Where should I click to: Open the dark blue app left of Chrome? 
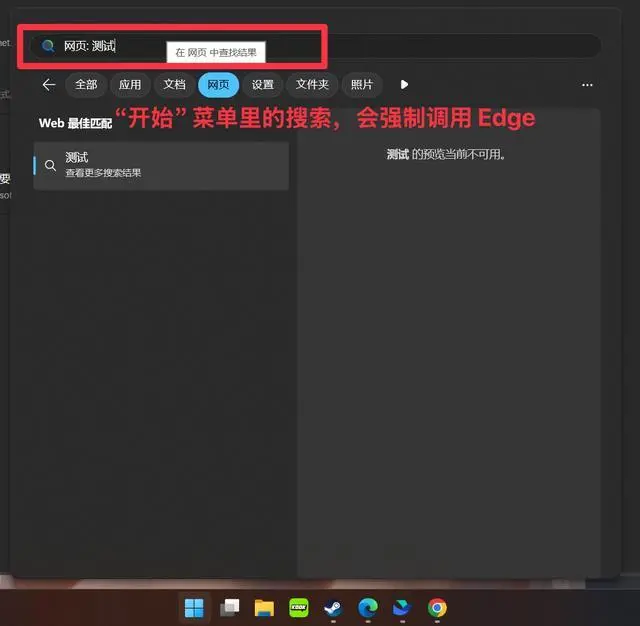point(401,608)
